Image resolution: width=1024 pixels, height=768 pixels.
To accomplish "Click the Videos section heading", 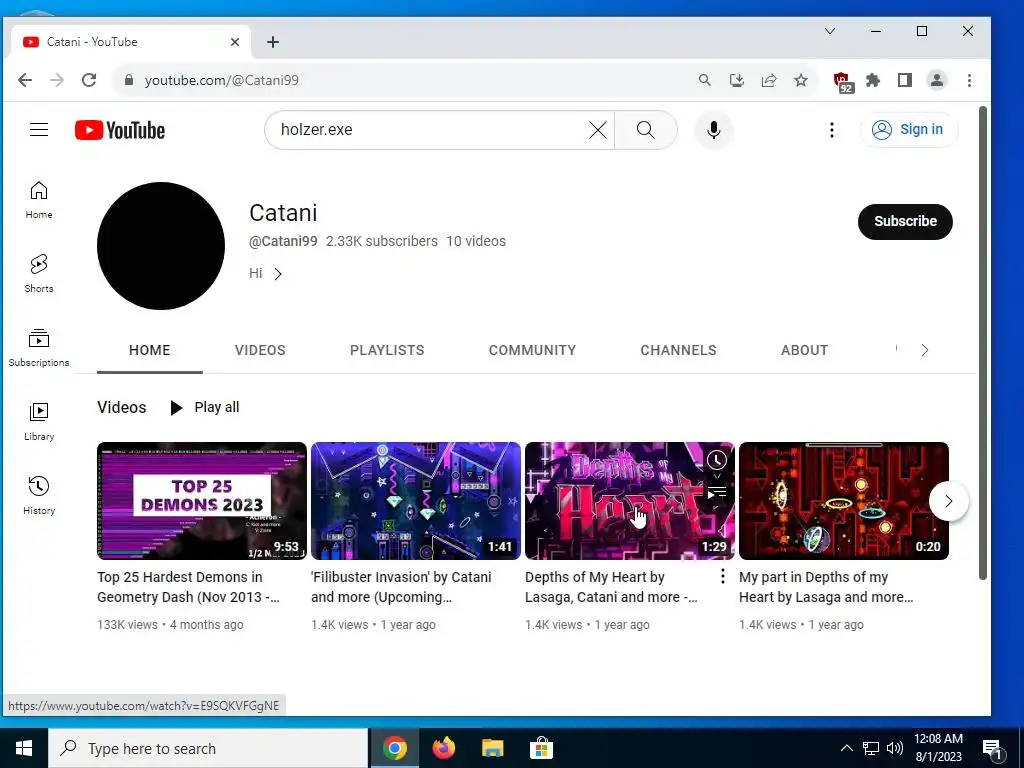I will pos(121,408).
